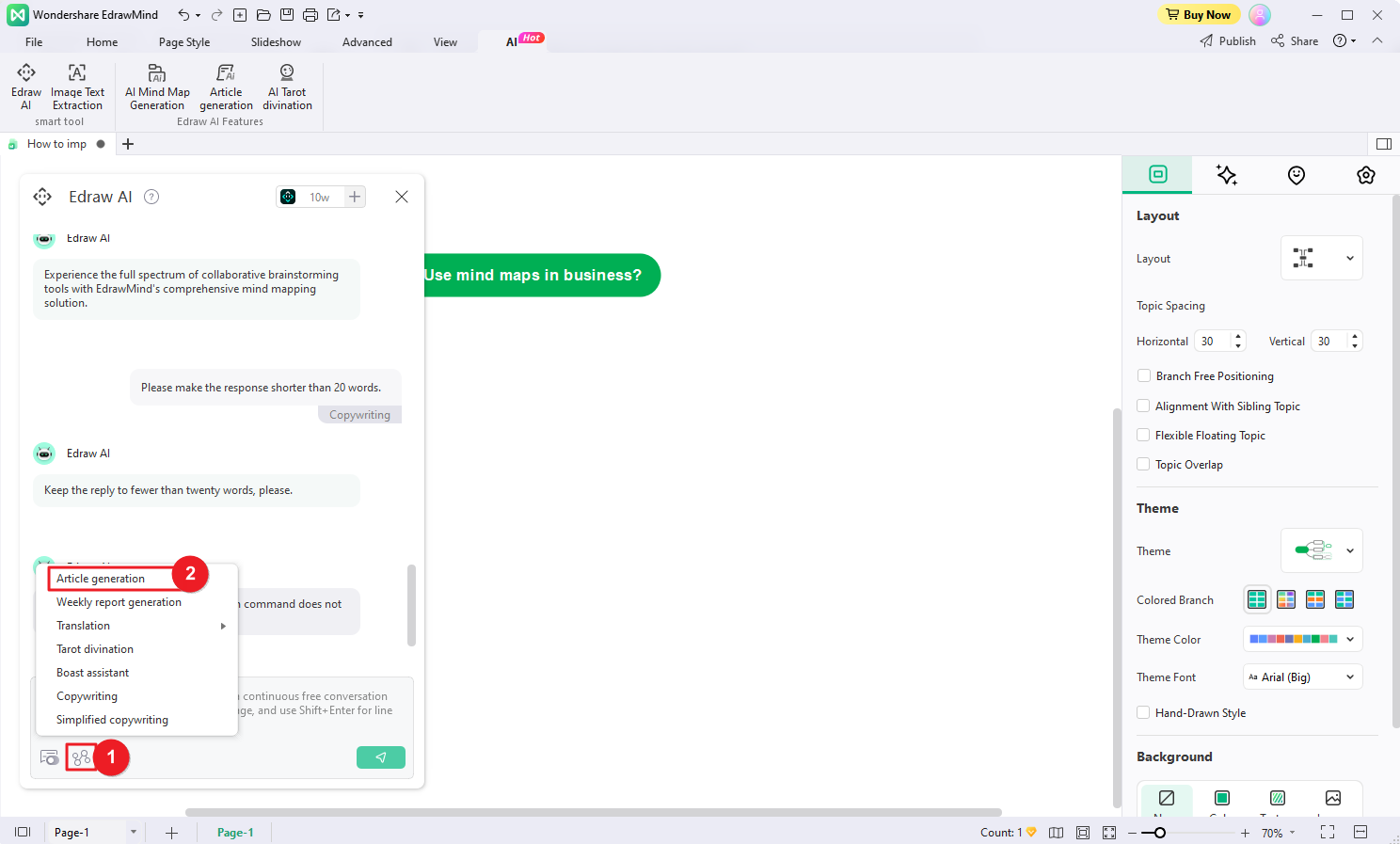This screenshot has width=1400, height=844.
Task: Open the Advanced tab
Action: [367, 42]
